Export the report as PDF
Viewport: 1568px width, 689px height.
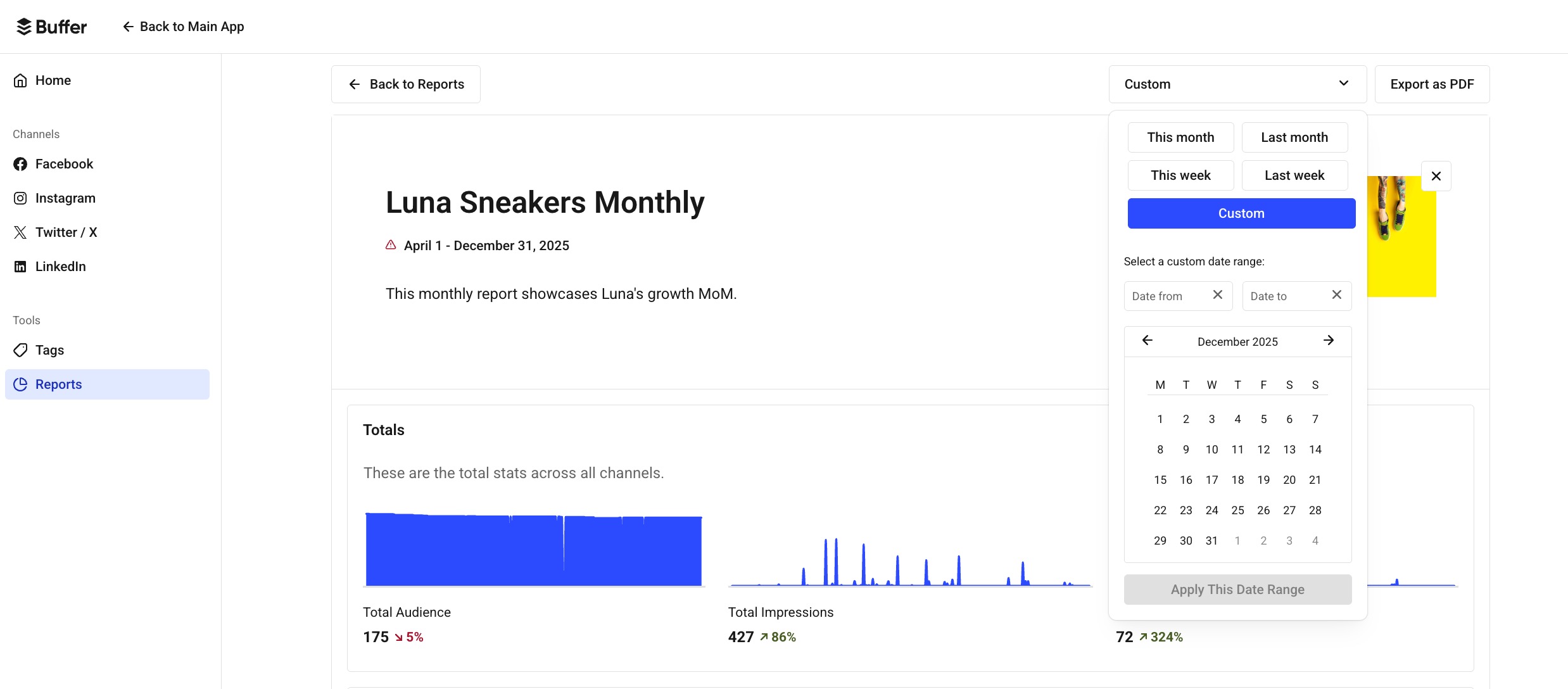pyautogui.click(x=1432, y=84)
